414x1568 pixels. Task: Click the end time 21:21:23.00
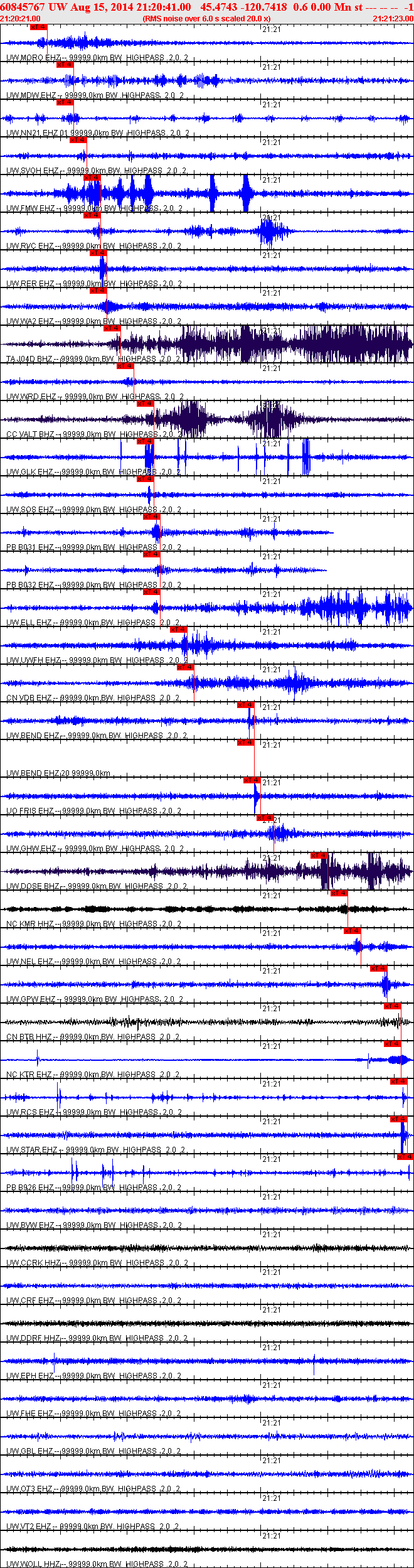pos(393,19)
